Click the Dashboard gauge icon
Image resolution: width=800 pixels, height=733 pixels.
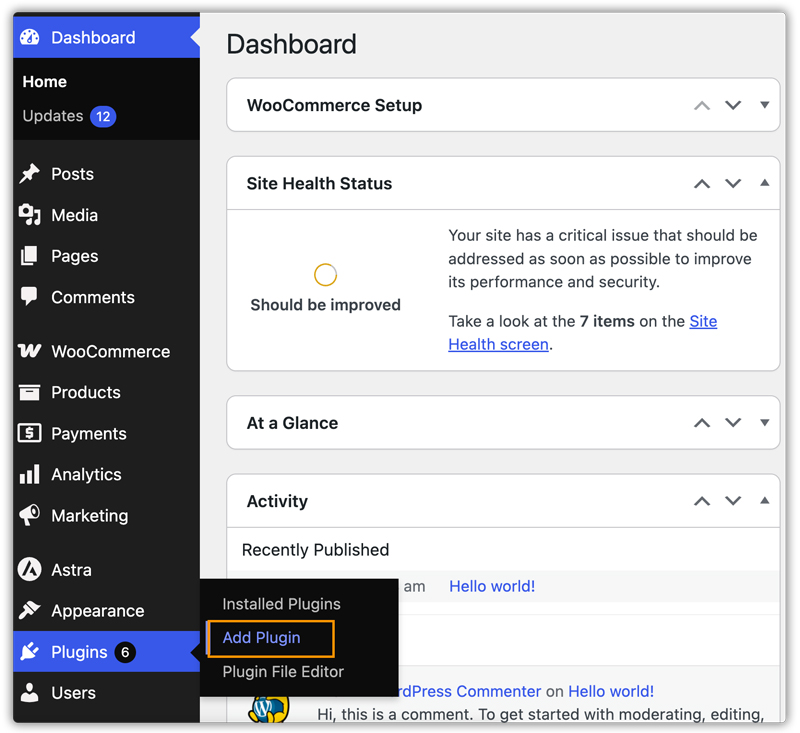click(30, 37)
